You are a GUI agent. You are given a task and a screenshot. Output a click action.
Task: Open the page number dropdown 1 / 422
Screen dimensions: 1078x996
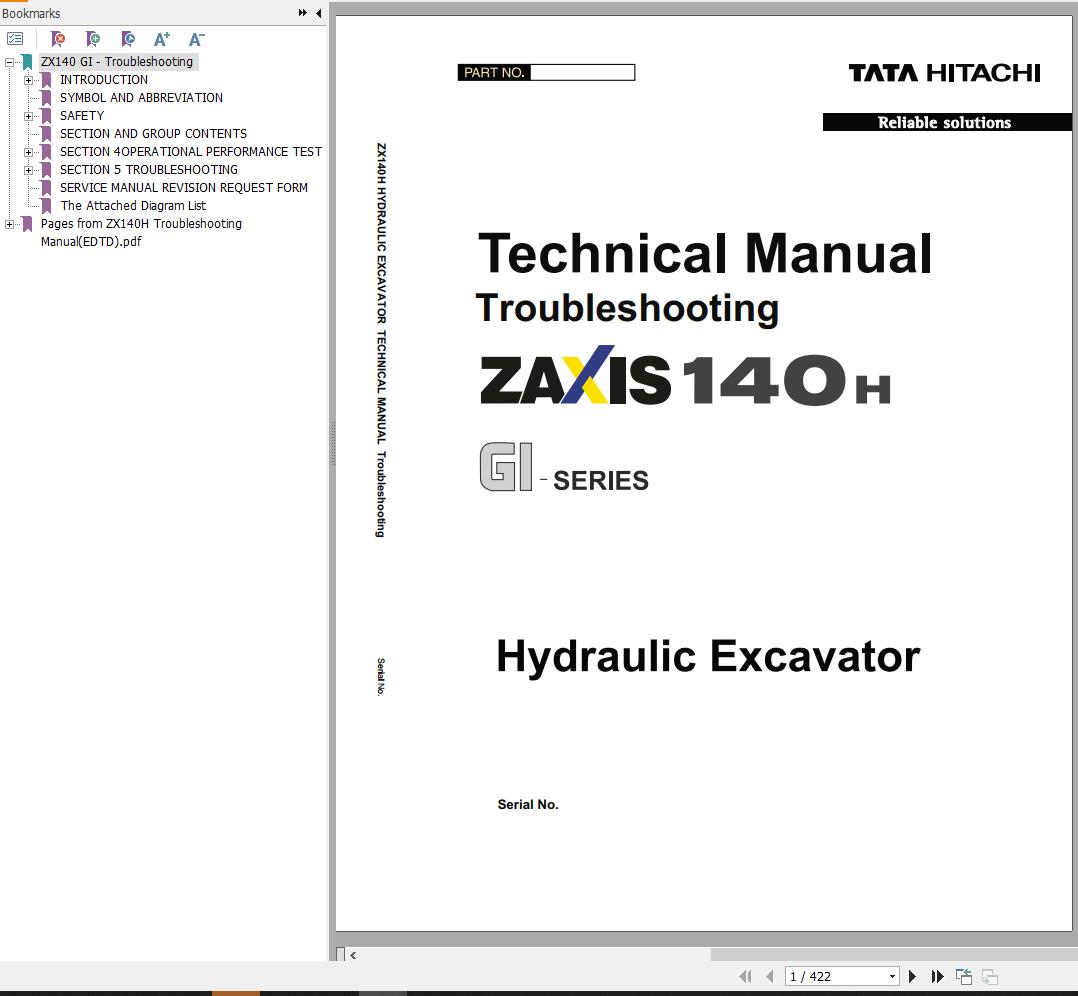coord(892,976)
